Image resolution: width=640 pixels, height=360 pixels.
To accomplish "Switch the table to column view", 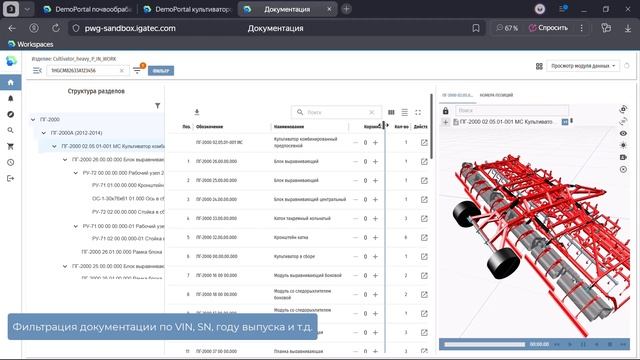I will 391,112.
